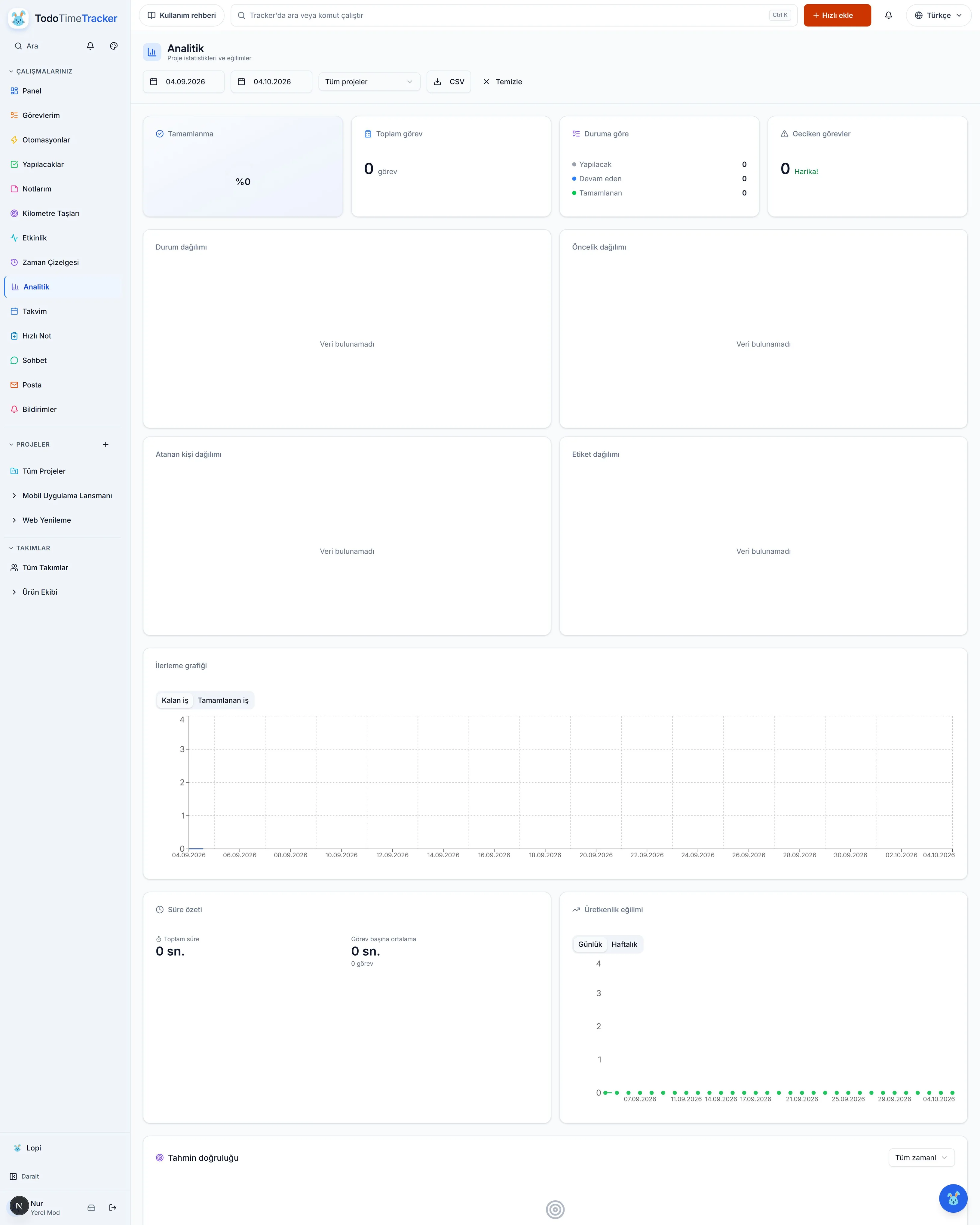Open Takvim from the sidebar
The height and width of the screenshot is (1225, 980).
63,311
